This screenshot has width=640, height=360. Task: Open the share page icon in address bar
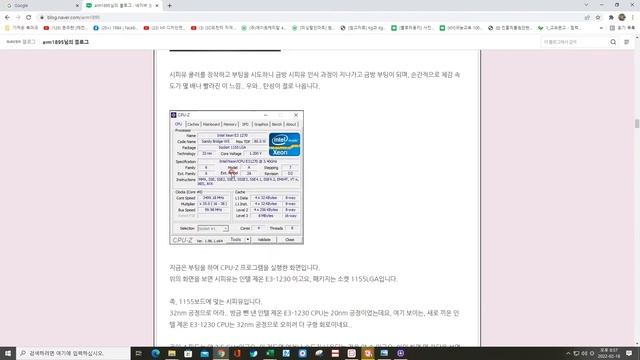click(x=587, y=18)
